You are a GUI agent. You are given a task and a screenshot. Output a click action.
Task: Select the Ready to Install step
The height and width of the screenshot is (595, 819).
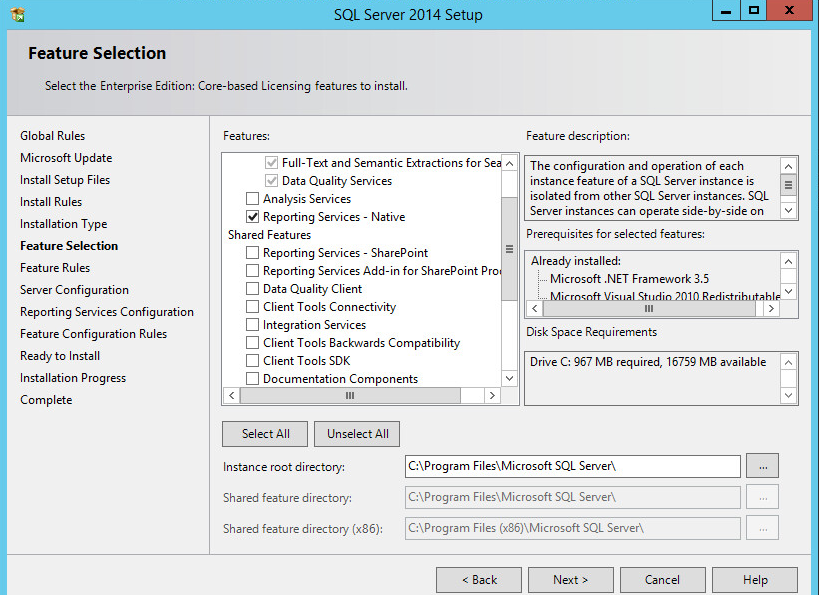click(x=60, y=356)
